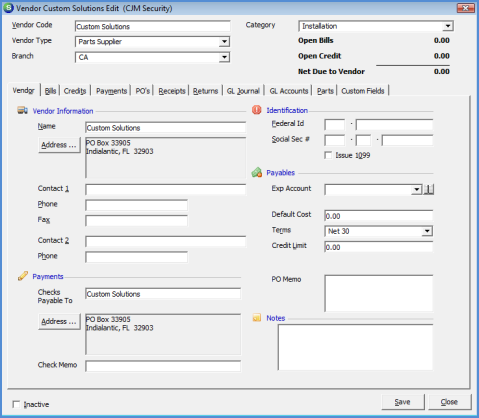Mark the vendor as Inactive
Viewport: 479px width, 418px height.
point(16,404)
